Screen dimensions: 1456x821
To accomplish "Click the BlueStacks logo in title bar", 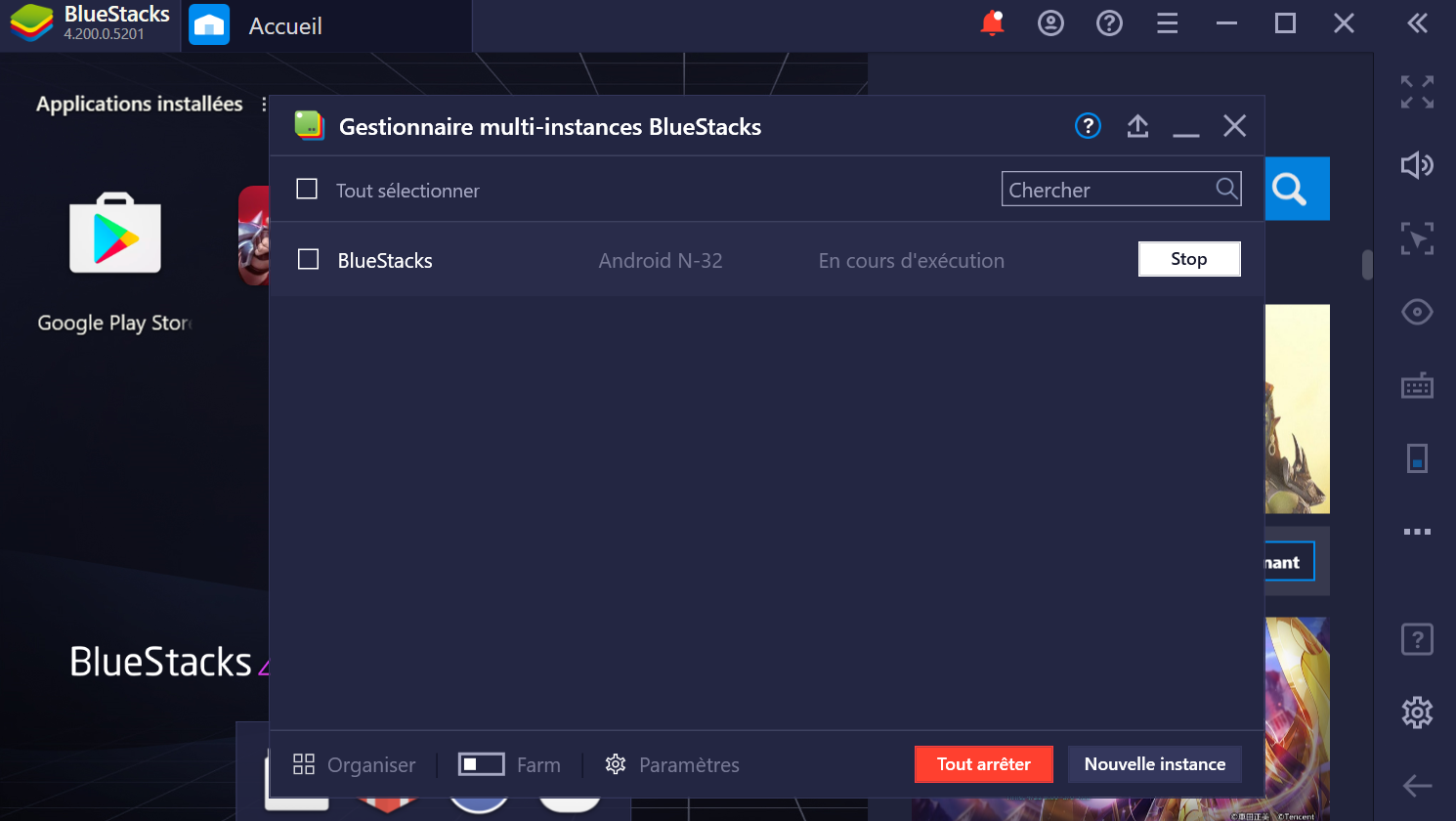I will [31, 23].
